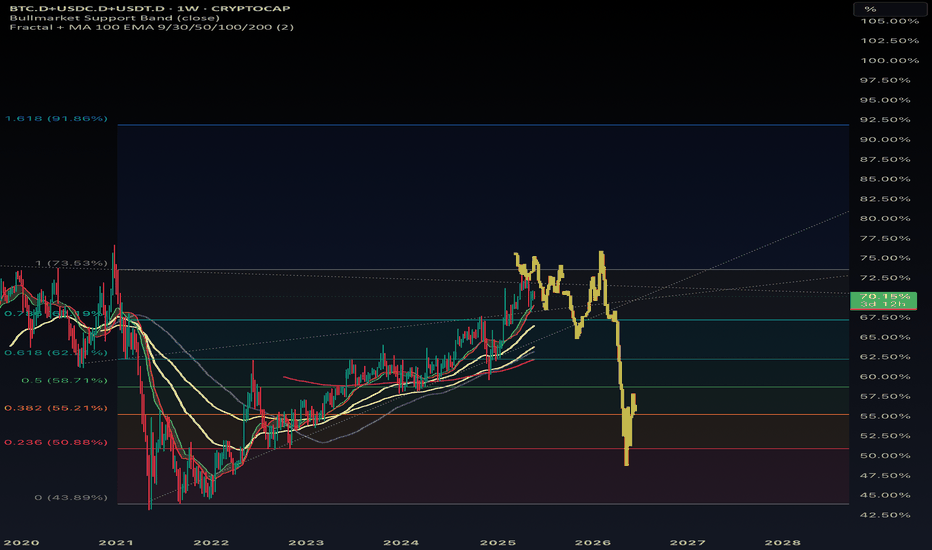
Task: Click 2024 on the time axis
Action: (x=401, y=542)
